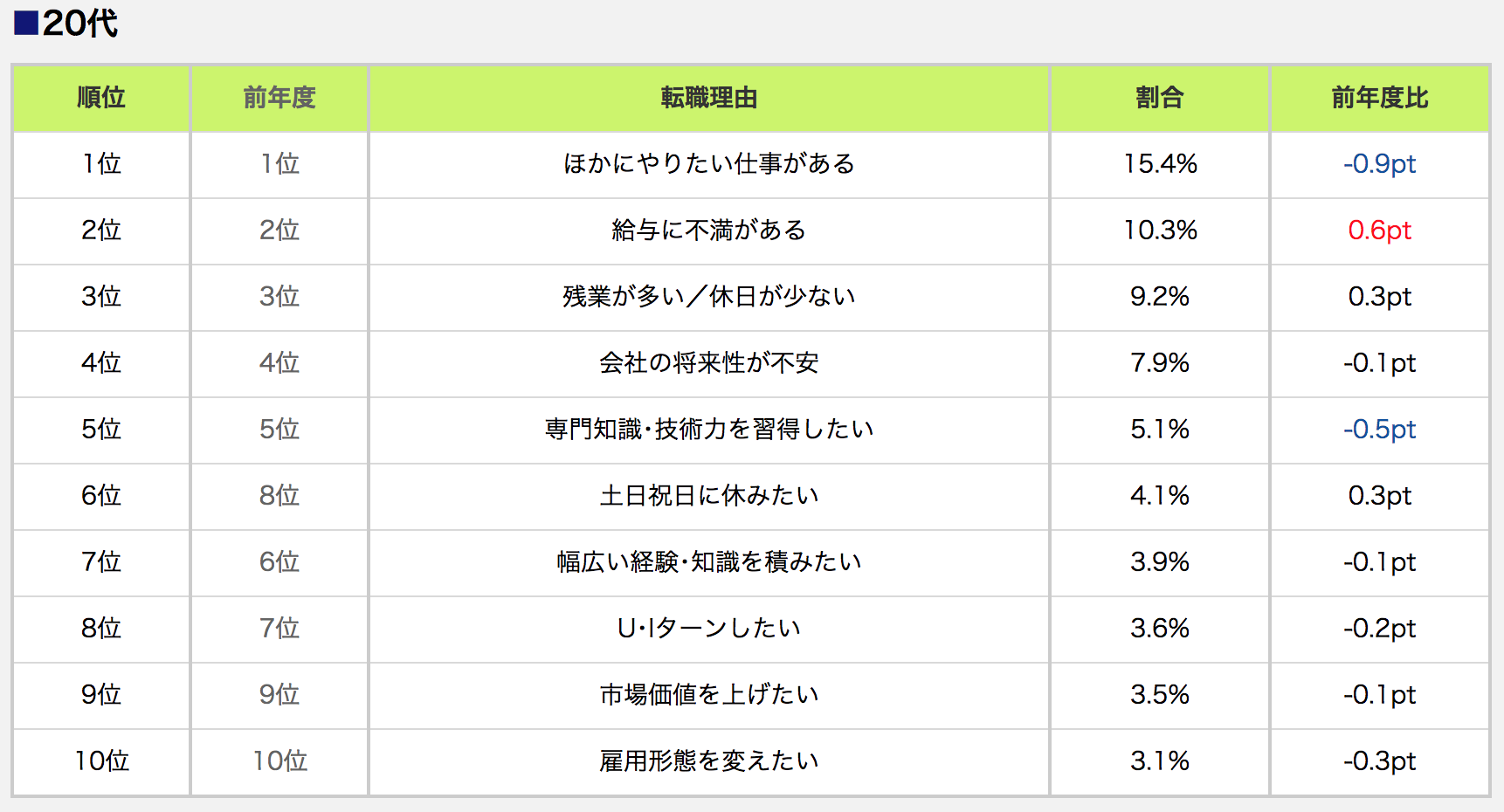Select the ほかにやりたい仕事がある cell
1504x812 pixels.
708,164
